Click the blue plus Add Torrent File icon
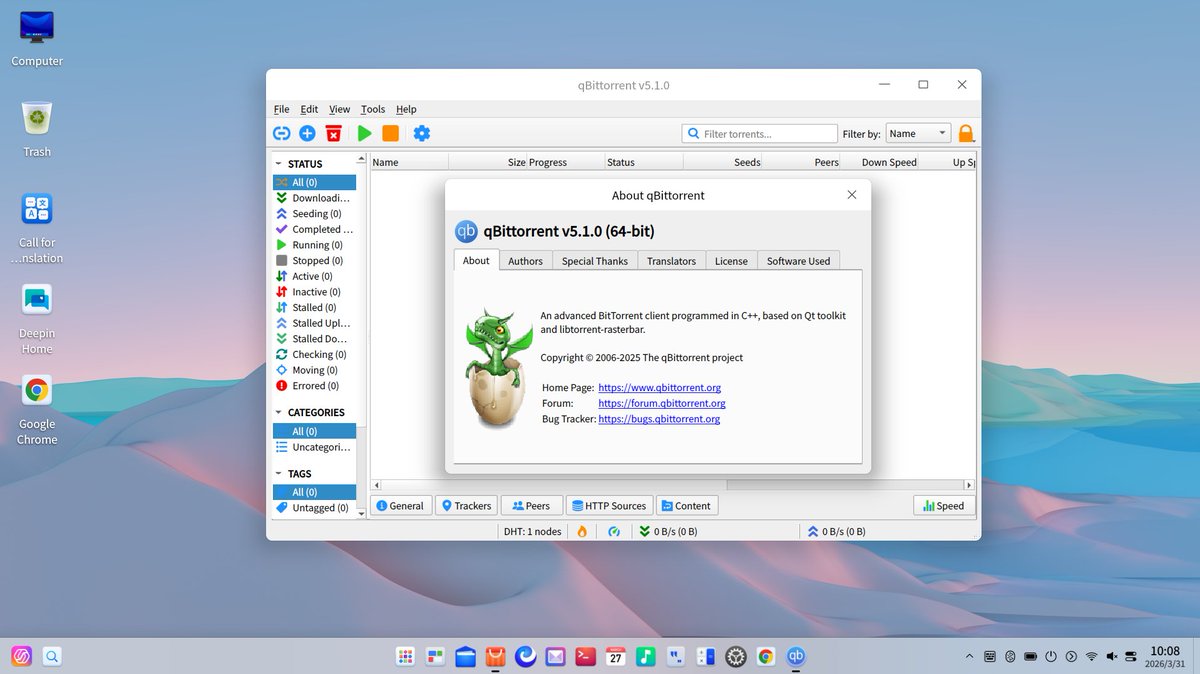1200x674 pixels. pos(307,133)
